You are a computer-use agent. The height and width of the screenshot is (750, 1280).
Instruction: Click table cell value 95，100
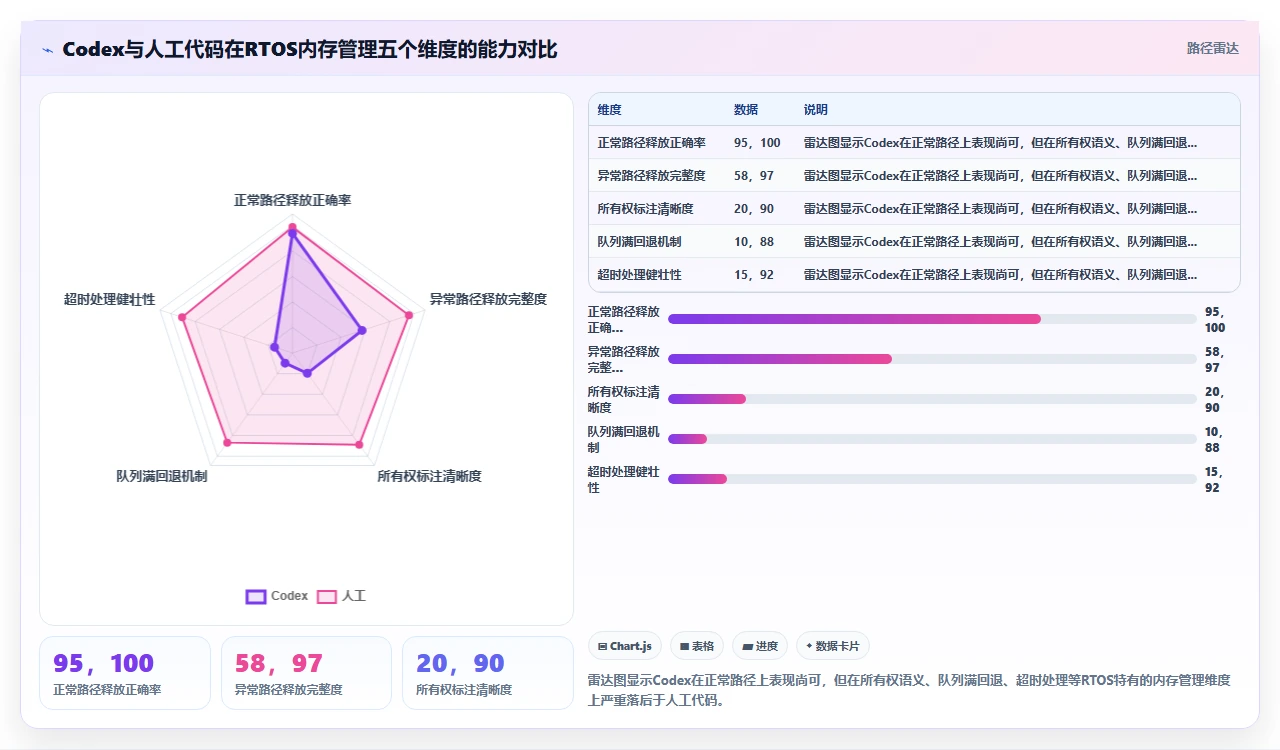pos(757,143)
